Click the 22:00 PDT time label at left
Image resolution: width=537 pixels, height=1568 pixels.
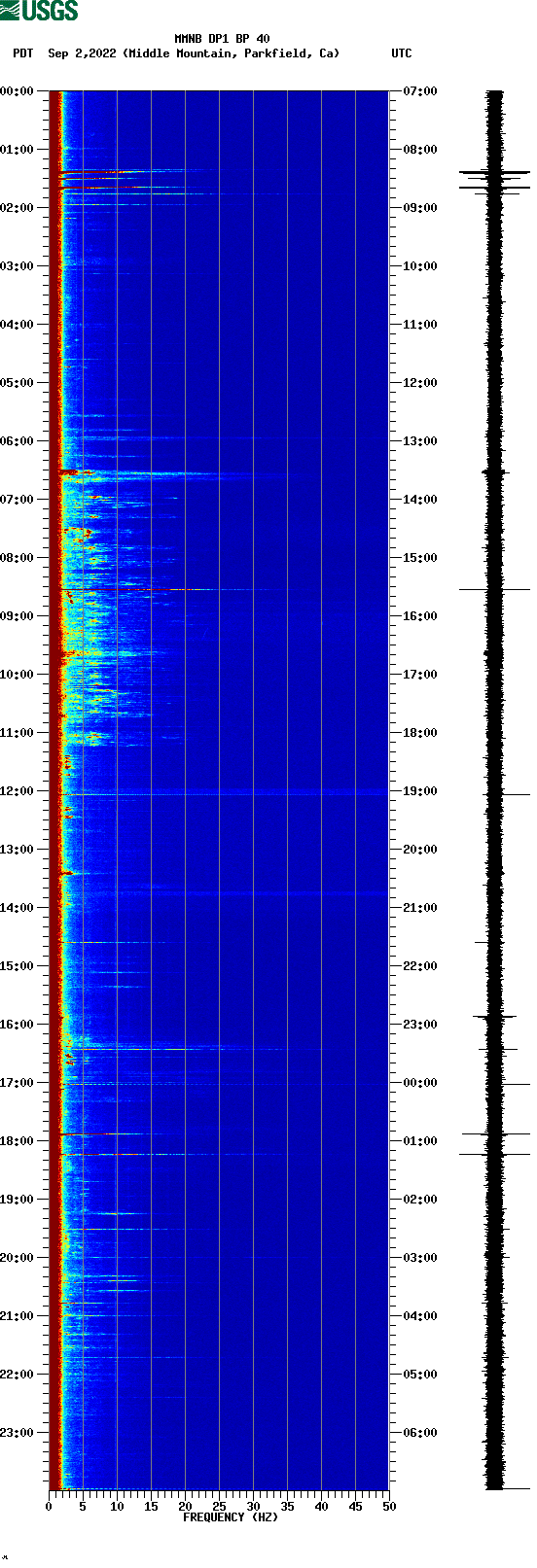17,1375
